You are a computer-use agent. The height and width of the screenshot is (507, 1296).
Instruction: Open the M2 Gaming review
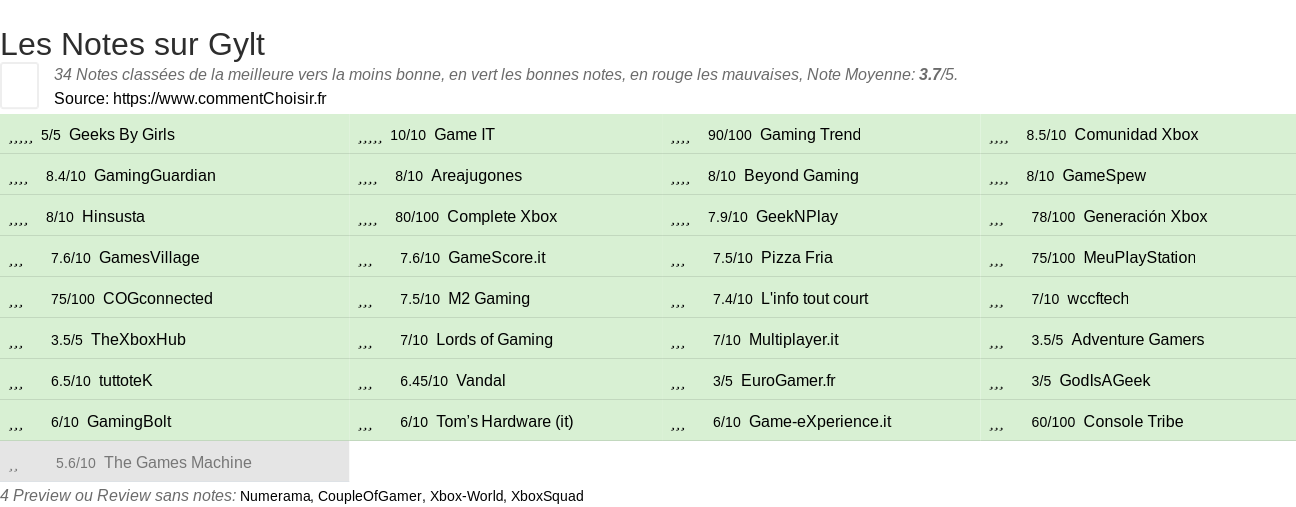(489, 298)
